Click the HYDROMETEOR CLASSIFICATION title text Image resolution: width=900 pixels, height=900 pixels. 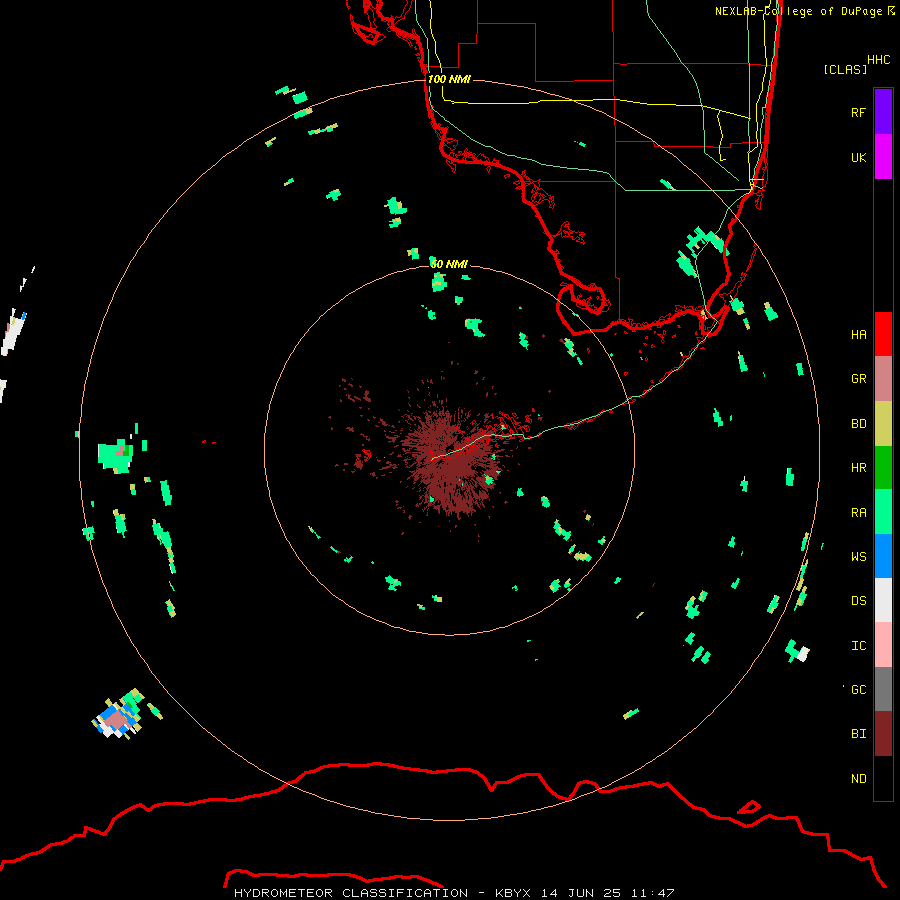(351, 893)
